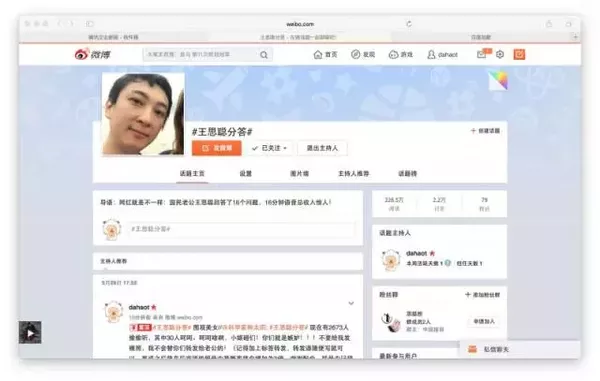Select the 主持人推荐 tab
600x381 pixels.
pos(354,174)
